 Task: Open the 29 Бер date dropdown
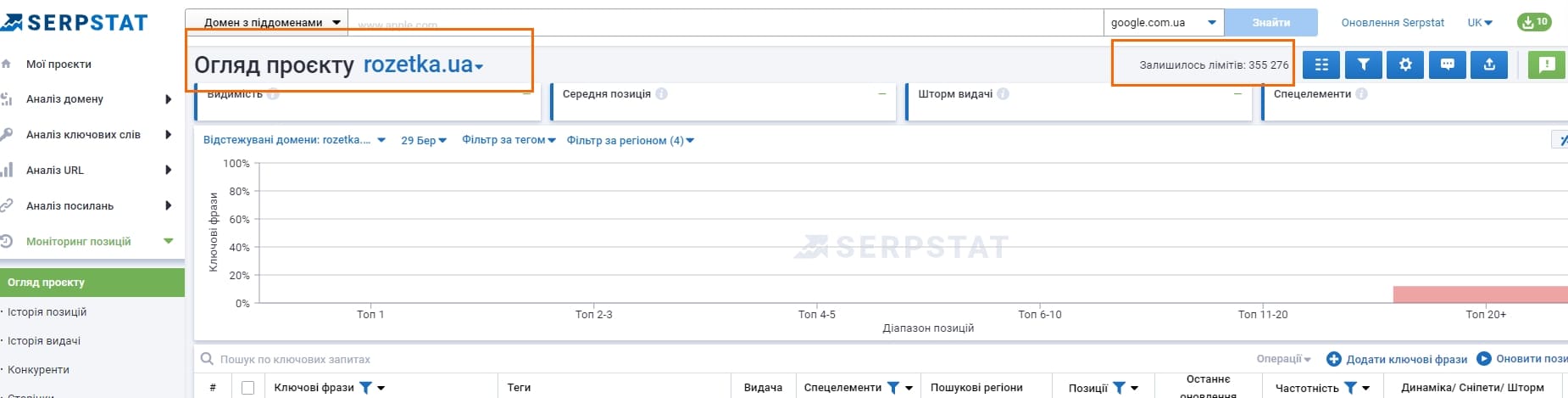pyautogui.click(x=424, y=141)
